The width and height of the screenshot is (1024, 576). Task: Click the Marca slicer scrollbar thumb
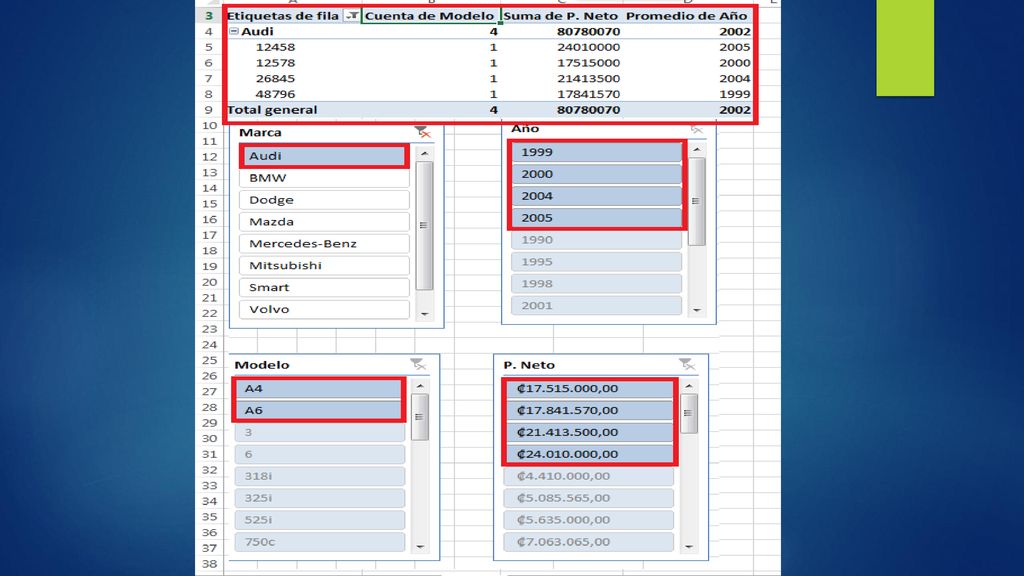tap(424, 225)
